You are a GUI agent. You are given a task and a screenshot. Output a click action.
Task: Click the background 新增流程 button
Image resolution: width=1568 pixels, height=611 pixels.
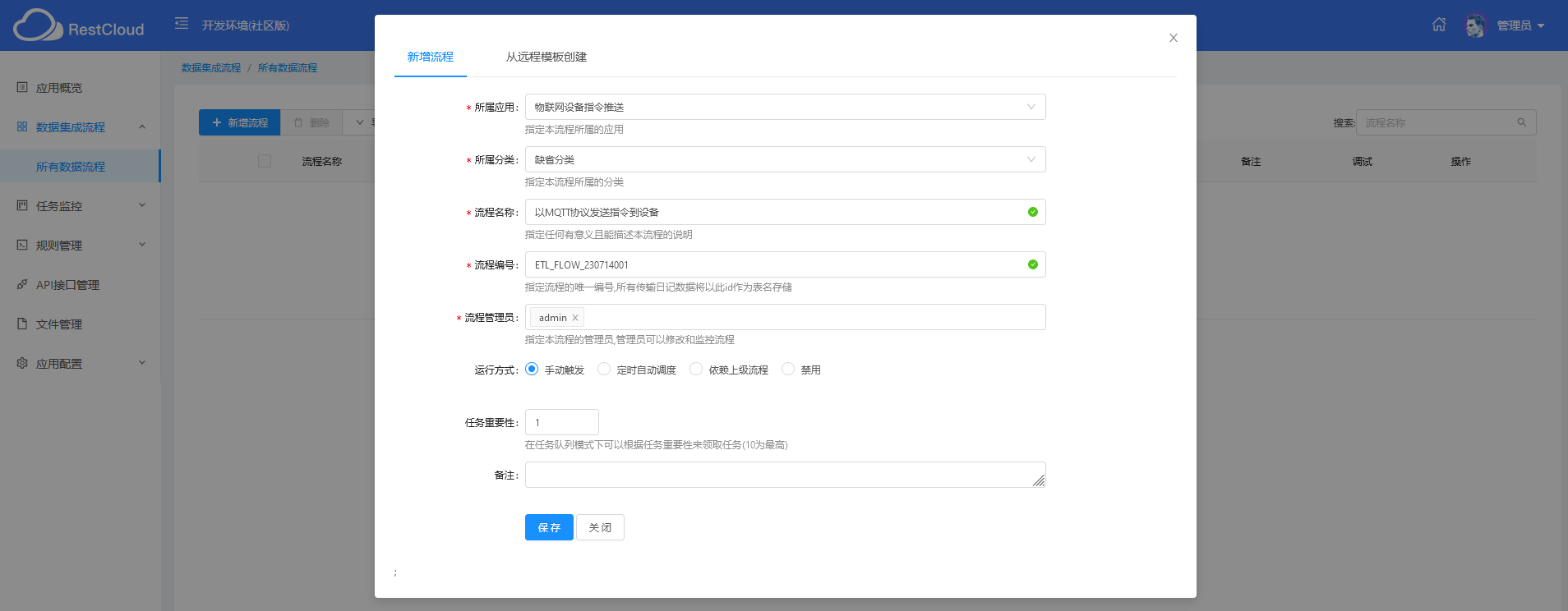point(239,122)
